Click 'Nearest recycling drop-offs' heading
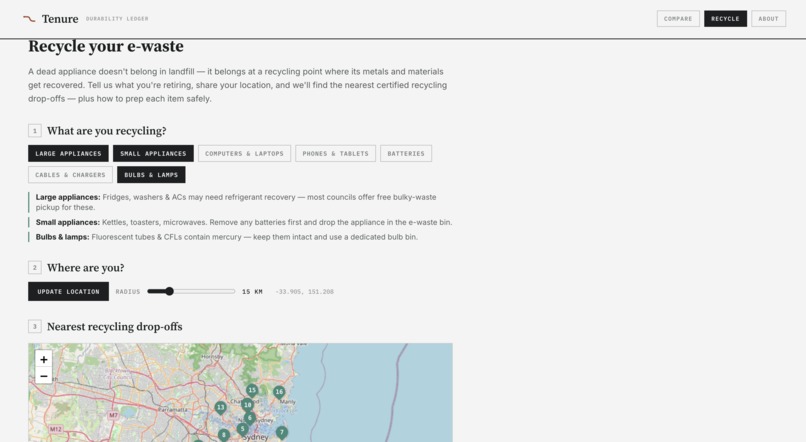The image size is (806, 442). (115, 327)
